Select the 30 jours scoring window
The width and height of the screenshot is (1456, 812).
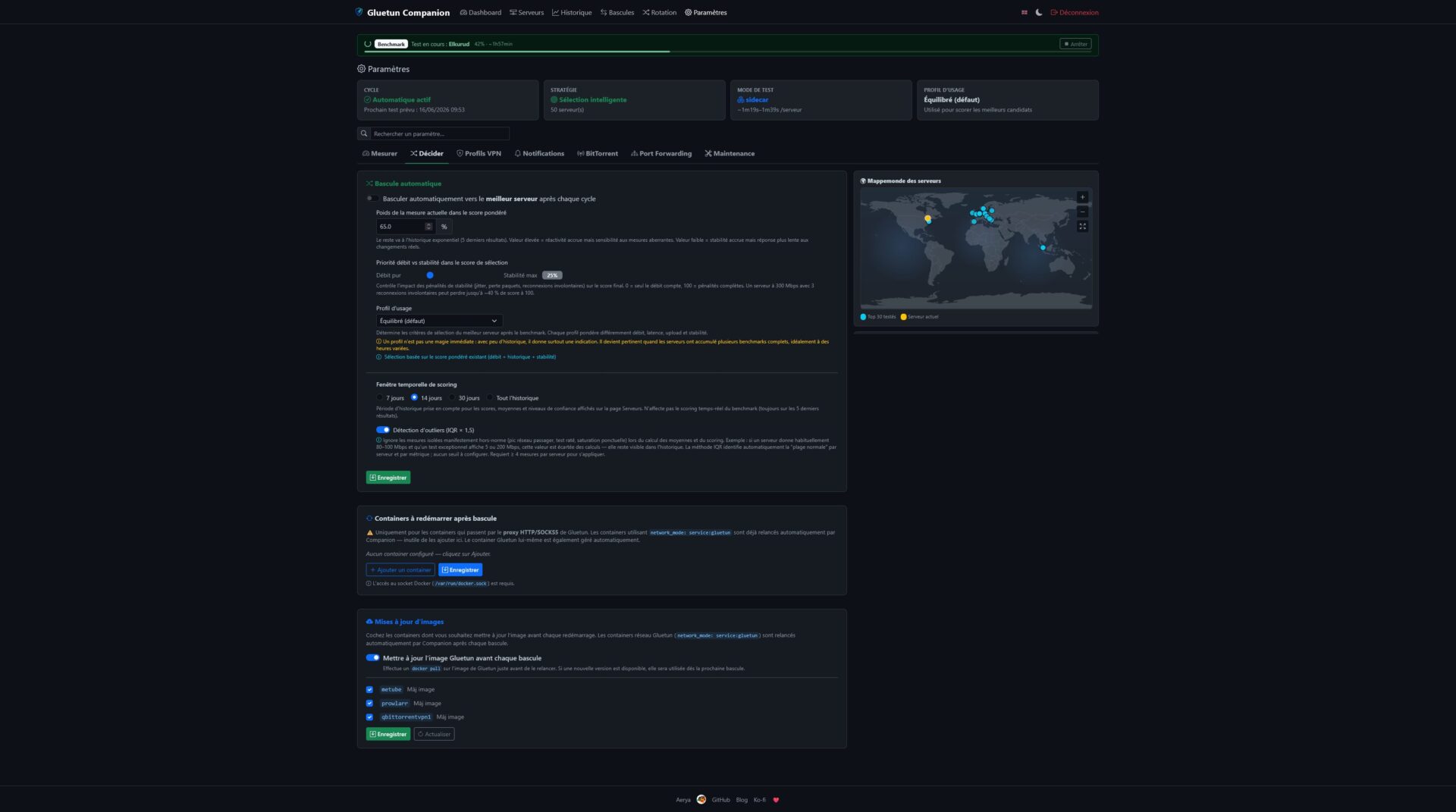click(x=452, y=397)
